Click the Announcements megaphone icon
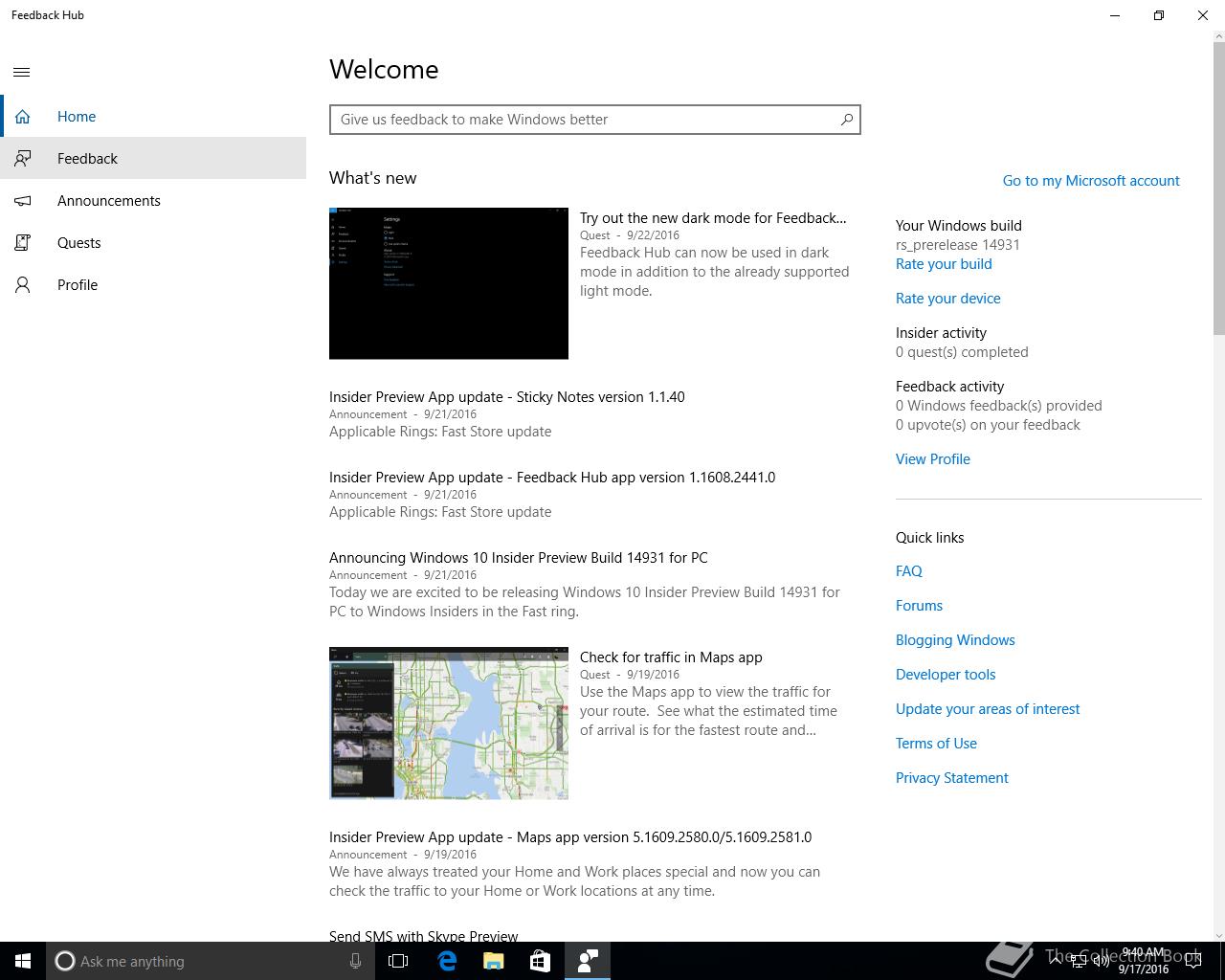This screenshot has width=1225, height=980. (22, 201)
